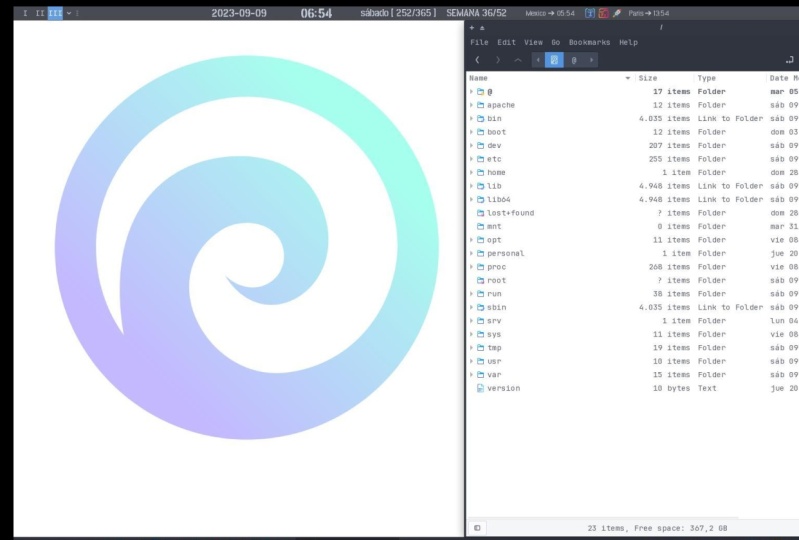This screenshot has width=799, height=540.
Task: Click the status text '23 items, Free space: 367,2 GB'
Action: click(x=657, y=528)
